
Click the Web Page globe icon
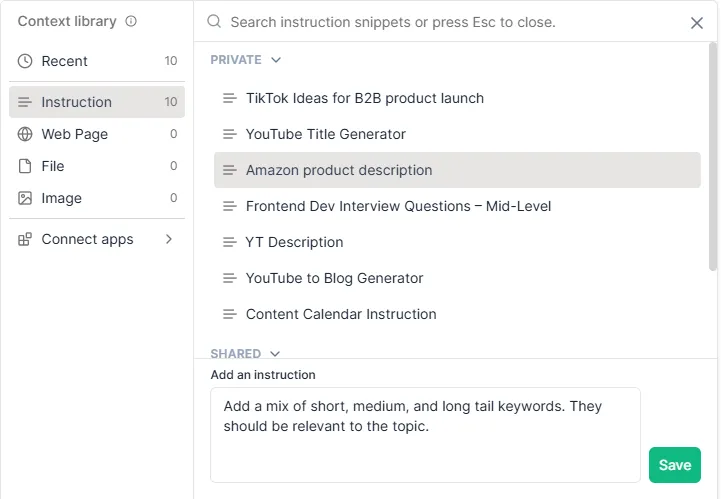(25, 134)
